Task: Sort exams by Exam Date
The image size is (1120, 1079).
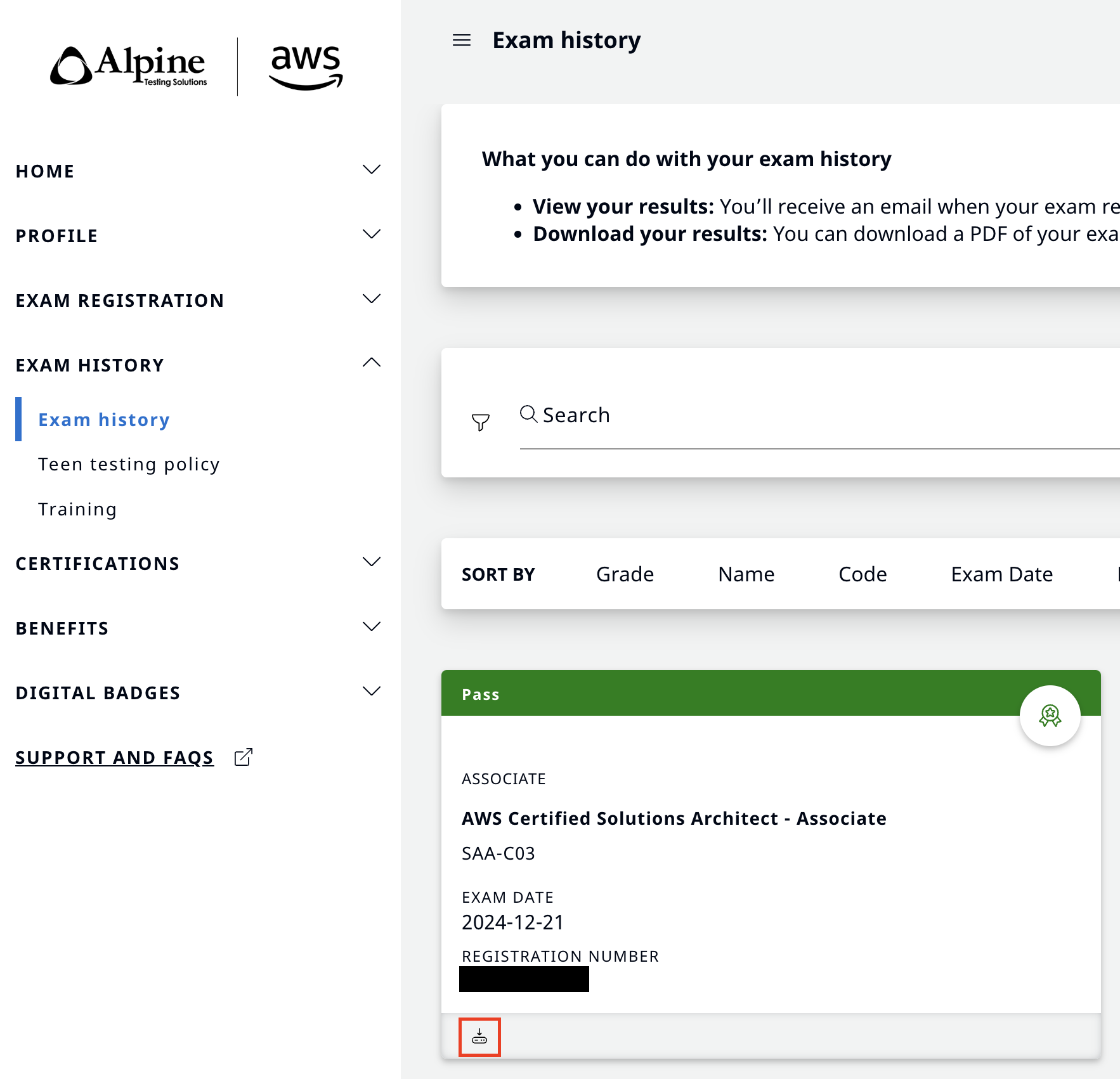Action: [x=1002, y=574]
